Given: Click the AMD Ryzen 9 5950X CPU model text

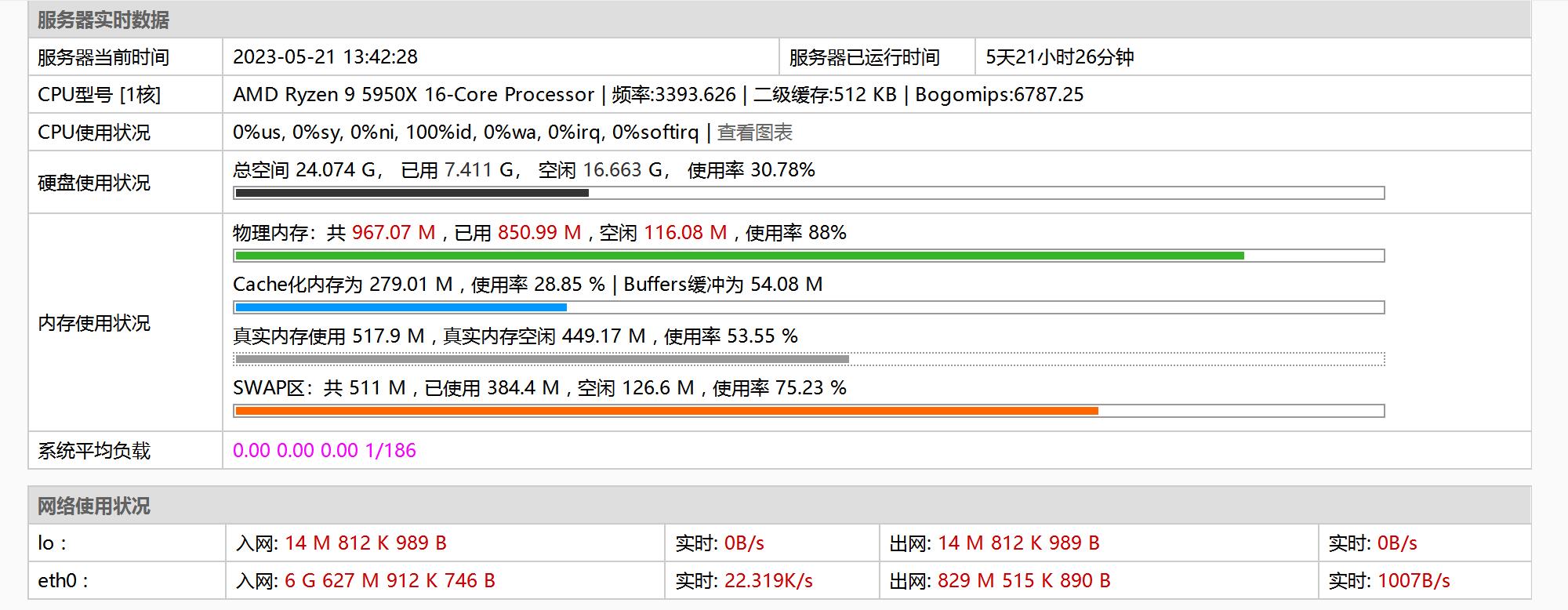Looking at the screenshot, I should (x=413, y=95).
